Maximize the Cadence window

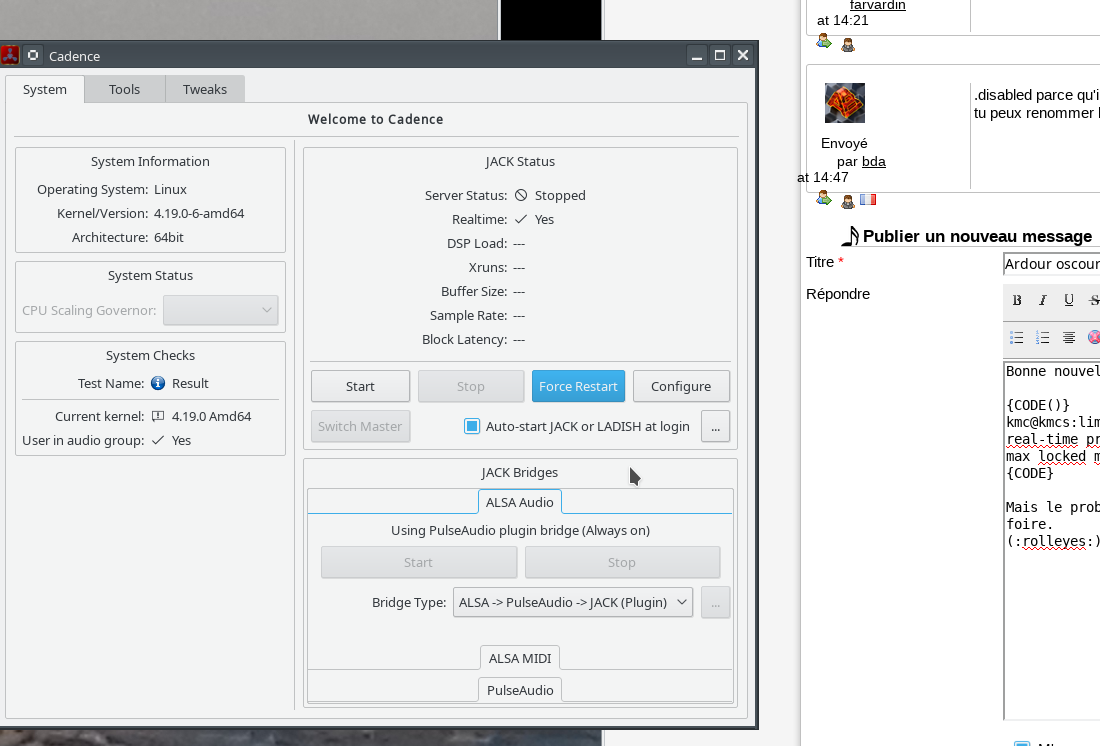pos(720,55)
